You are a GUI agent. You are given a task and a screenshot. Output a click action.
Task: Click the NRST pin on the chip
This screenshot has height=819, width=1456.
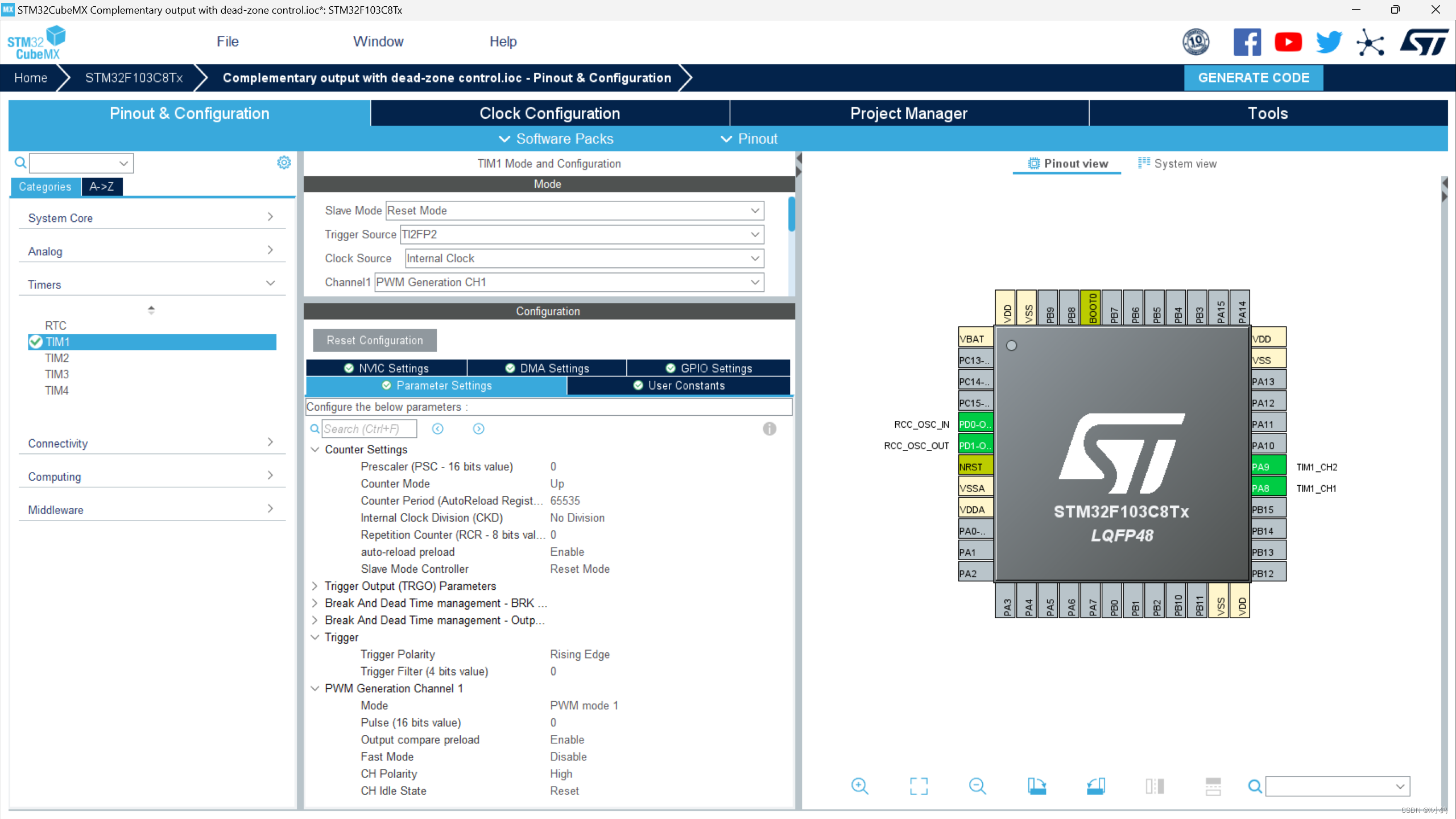tap(976, 466)
